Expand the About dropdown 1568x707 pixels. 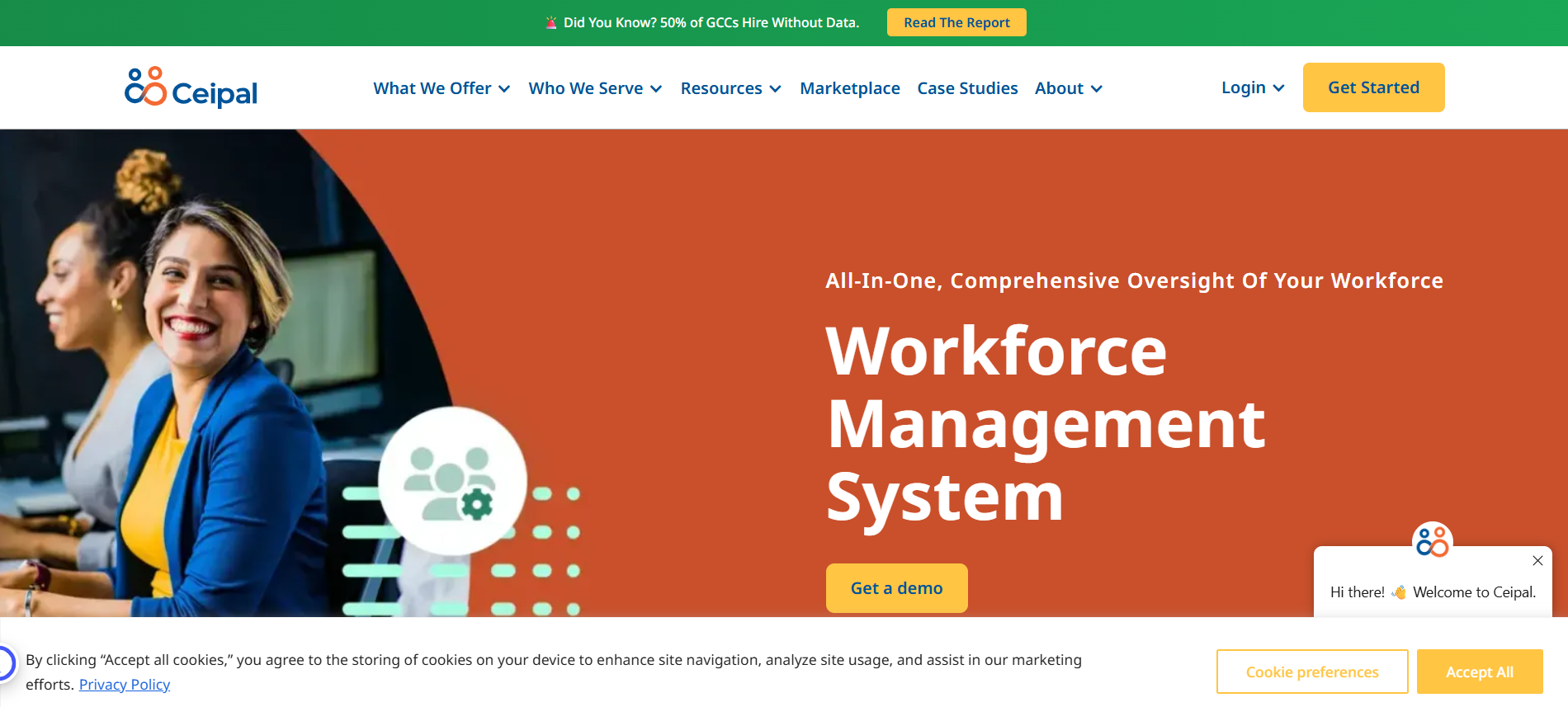click(x=1069, y=88)
